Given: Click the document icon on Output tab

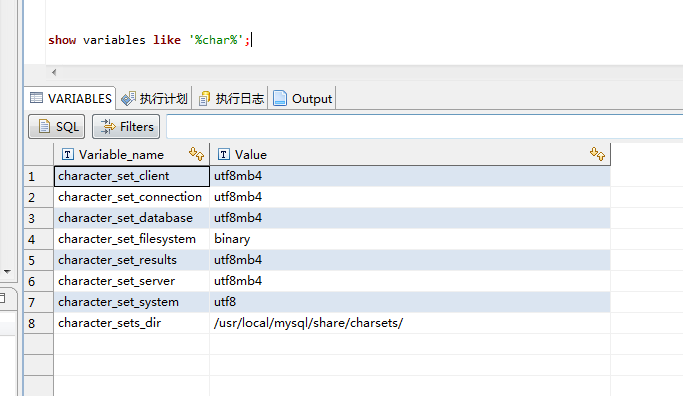Looking at the screenshot, I should pos(280,98).
